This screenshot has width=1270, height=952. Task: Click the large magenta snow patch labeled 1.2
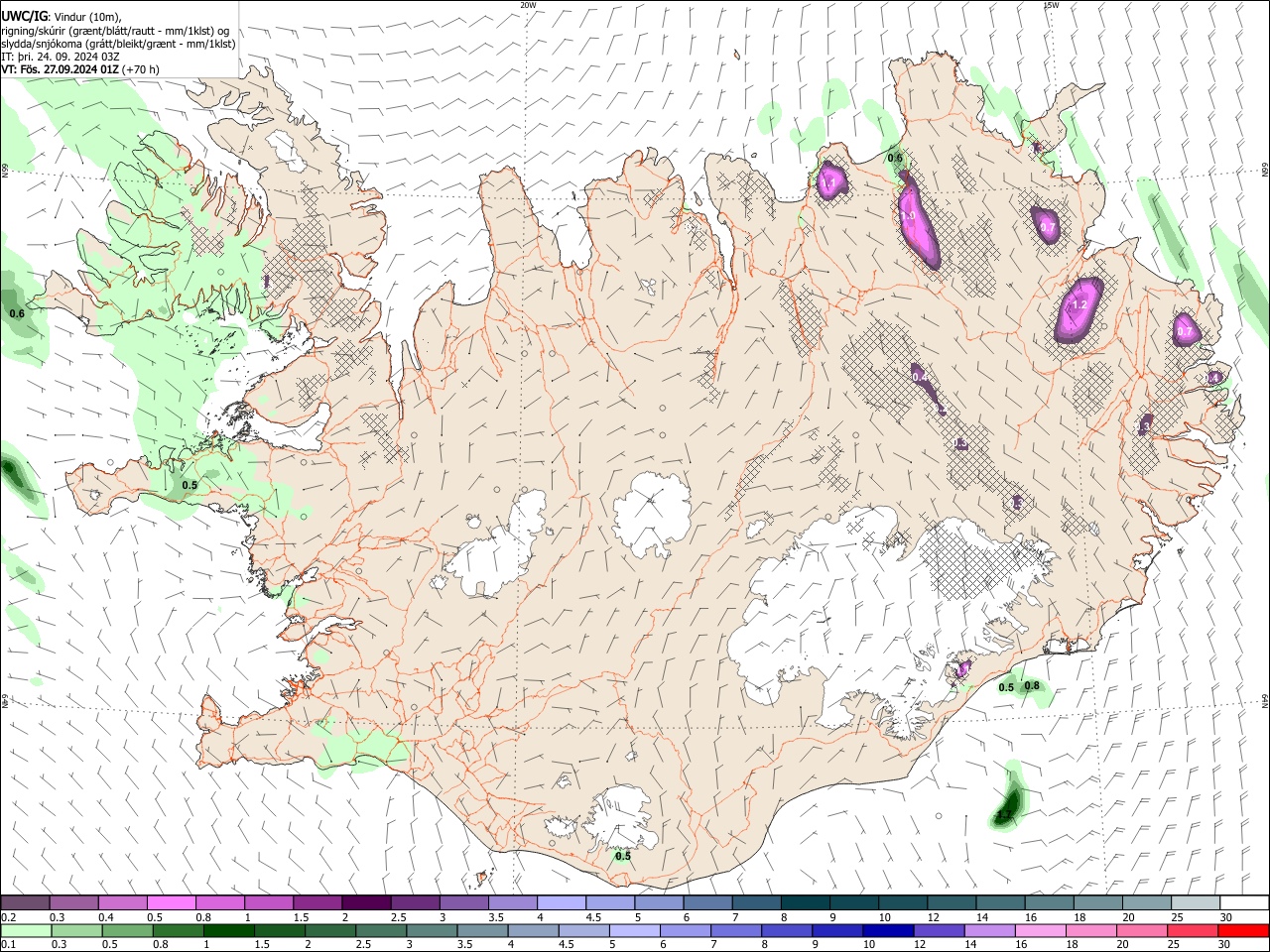point(1079,308)
